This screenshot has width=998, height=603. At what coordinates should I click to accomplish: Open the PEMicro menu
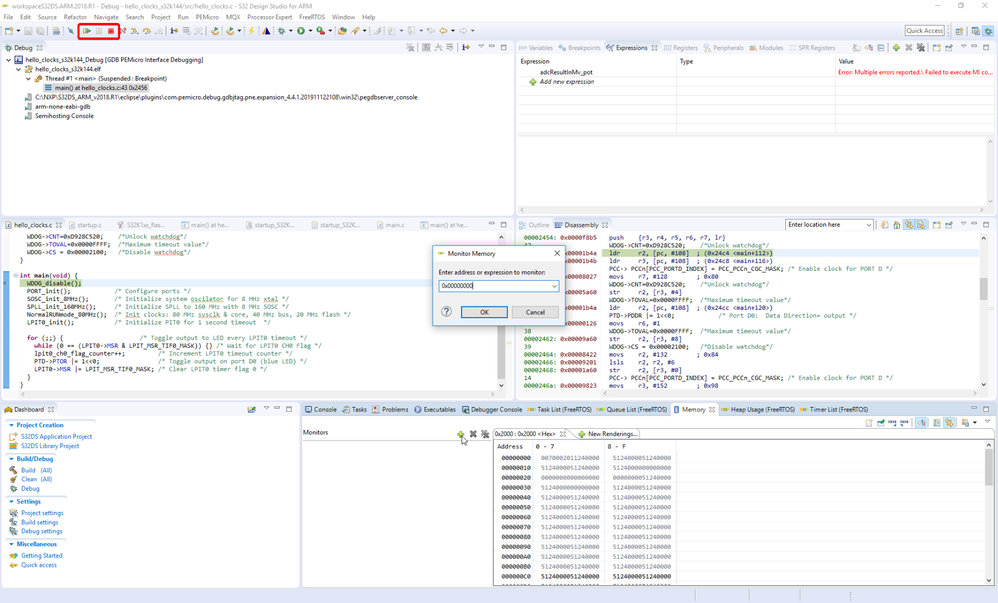207,17
